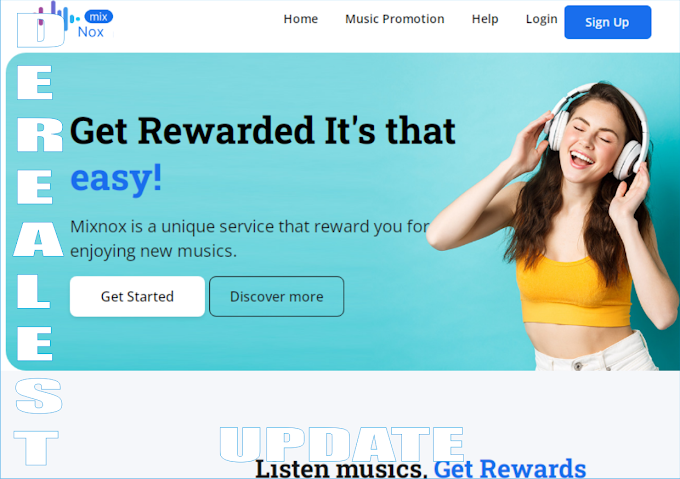Click the blue "mix" badge in logo
Screen dimensions: 680x479
pos(98,17)
